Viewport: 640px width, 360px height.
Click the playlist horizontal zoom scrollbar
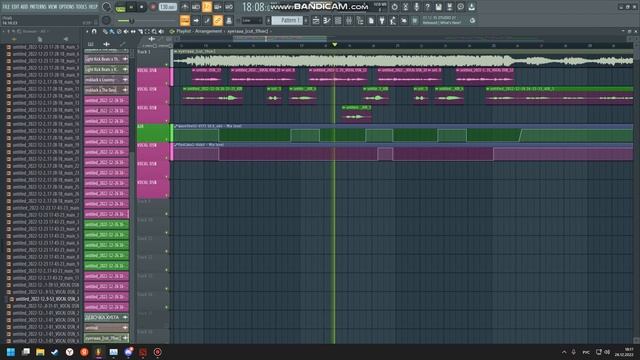[x=280, y=38]
